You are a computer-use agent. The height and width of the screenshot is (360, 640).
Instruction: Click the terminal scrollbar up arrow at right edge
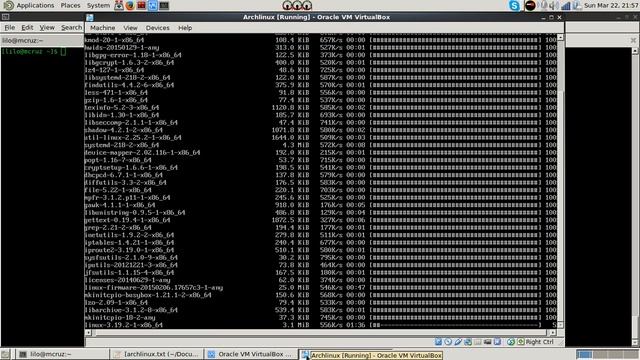click(635, 51)
